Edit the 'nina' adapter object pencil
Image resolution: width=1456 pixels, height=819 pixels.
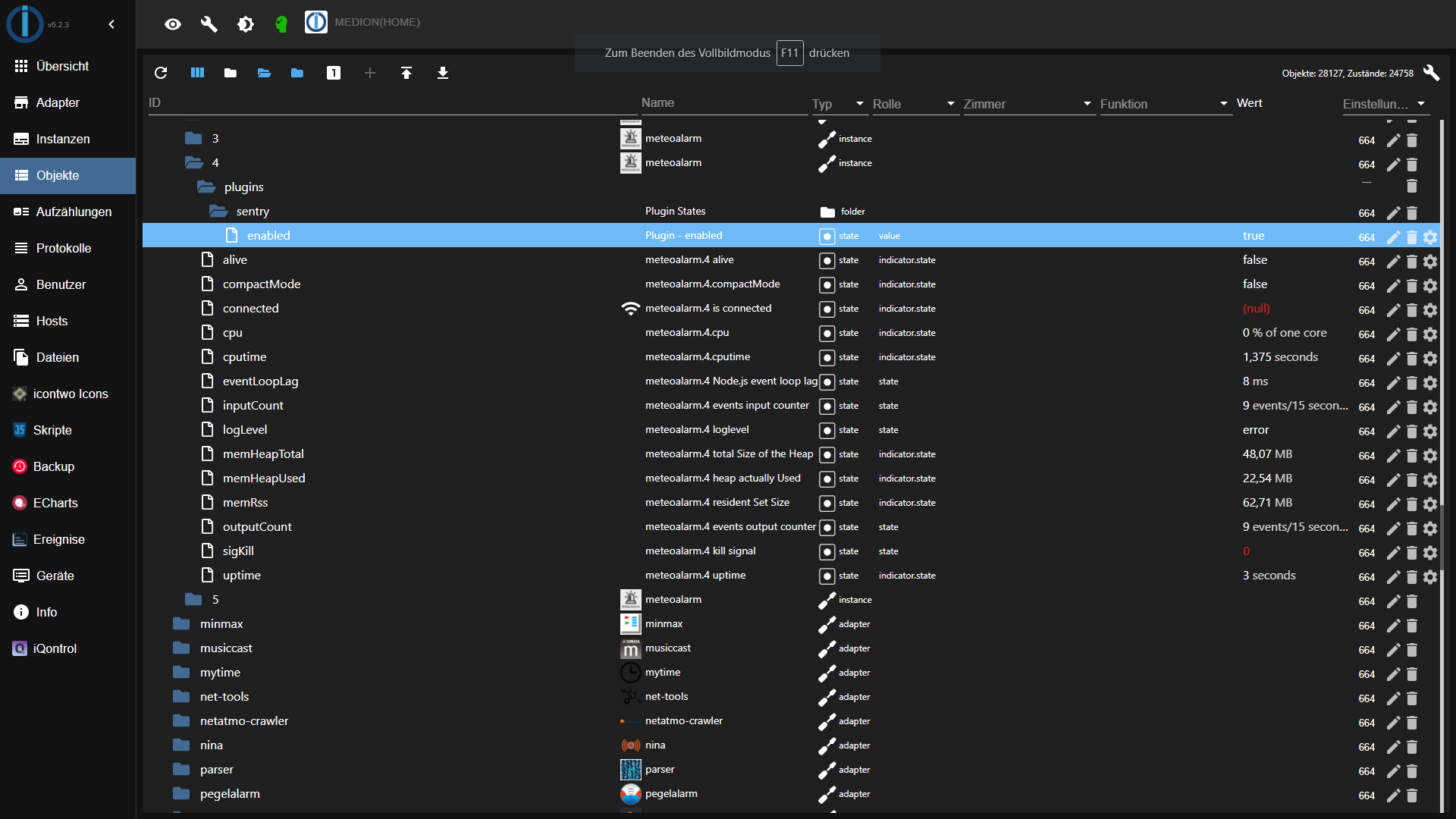click(x=1394, y=747)
